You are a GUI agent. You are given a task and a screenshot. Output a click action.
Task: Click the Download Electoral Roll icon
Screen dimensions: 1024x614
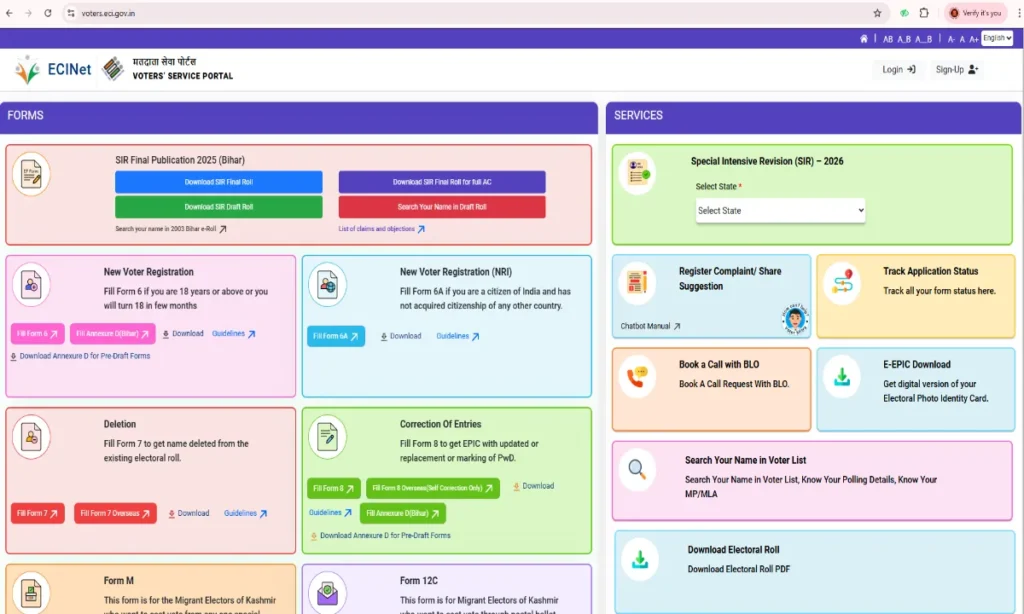click(x=639, y=560)
